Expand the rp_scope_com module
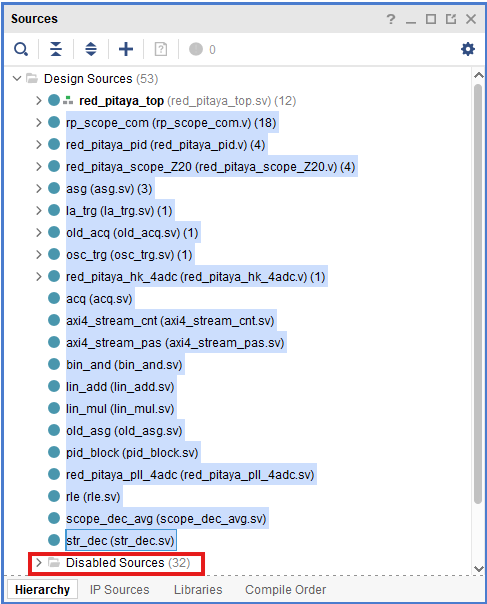The height and width of the screenshot is (604, 487). 39,122
